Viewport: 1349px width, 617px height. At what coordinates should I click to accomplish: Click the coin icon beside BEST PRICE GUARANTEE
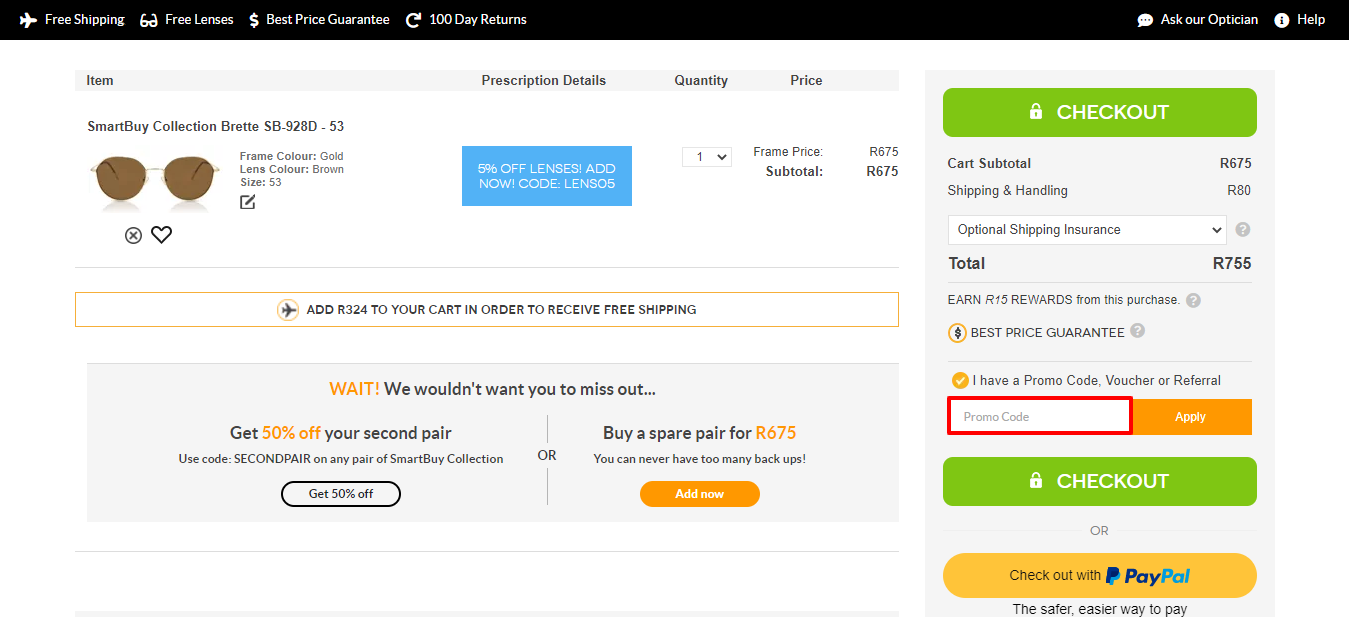957,333
